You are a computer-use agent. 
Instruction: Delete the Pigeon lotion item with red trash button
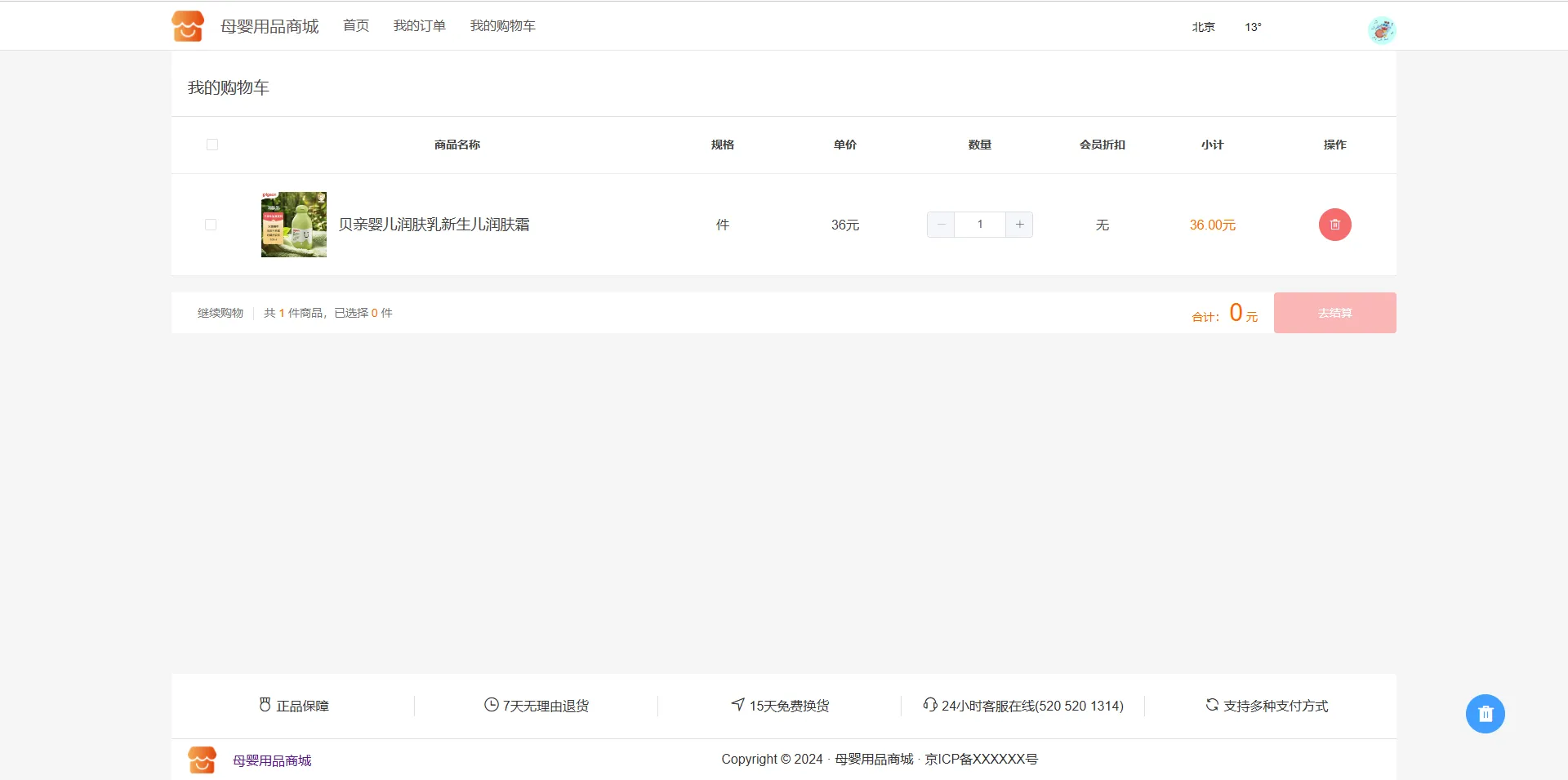coord(1334,225)
